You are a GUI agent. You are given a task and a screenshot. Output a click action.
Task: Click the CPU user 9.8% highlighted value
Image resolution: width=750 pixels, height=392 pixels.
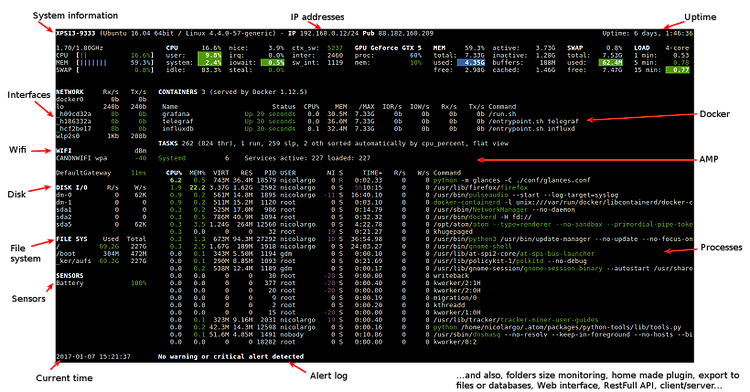pos(210,55)
